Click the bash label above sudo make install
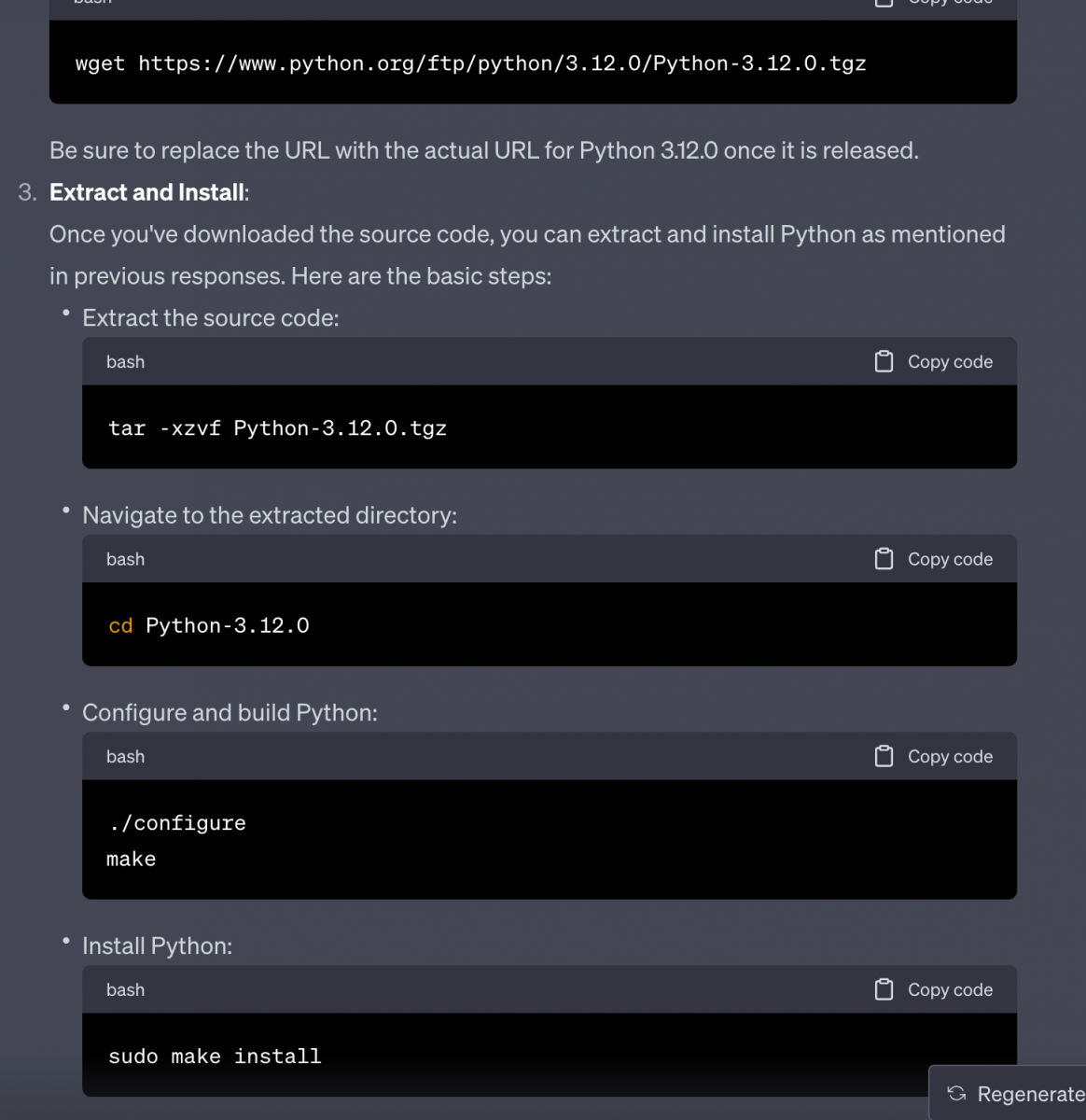The image size is (1086, 1120). (125, 990)
